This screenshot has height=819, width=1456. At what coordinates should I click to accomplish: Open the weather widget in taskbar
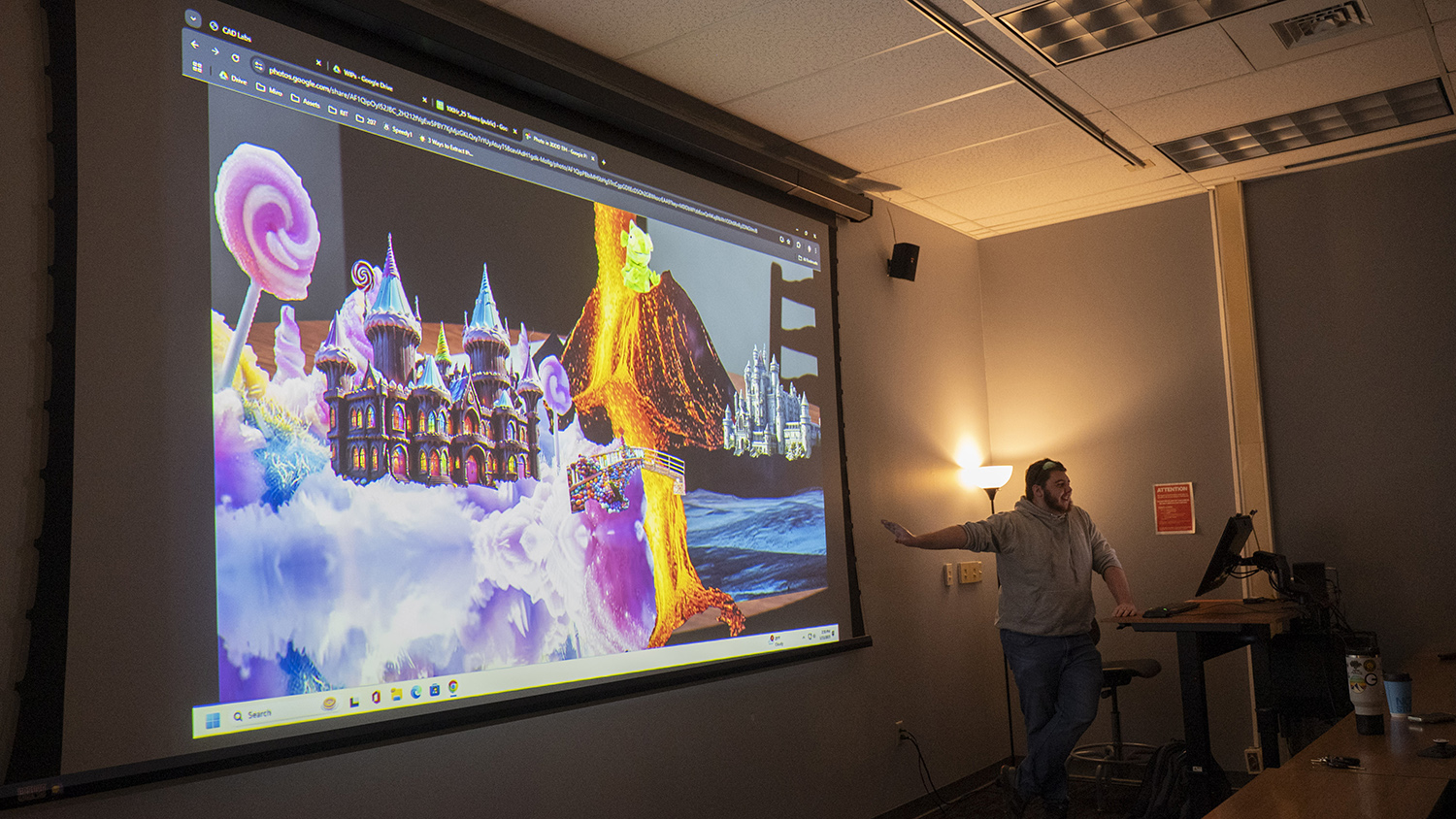(777, 640)
